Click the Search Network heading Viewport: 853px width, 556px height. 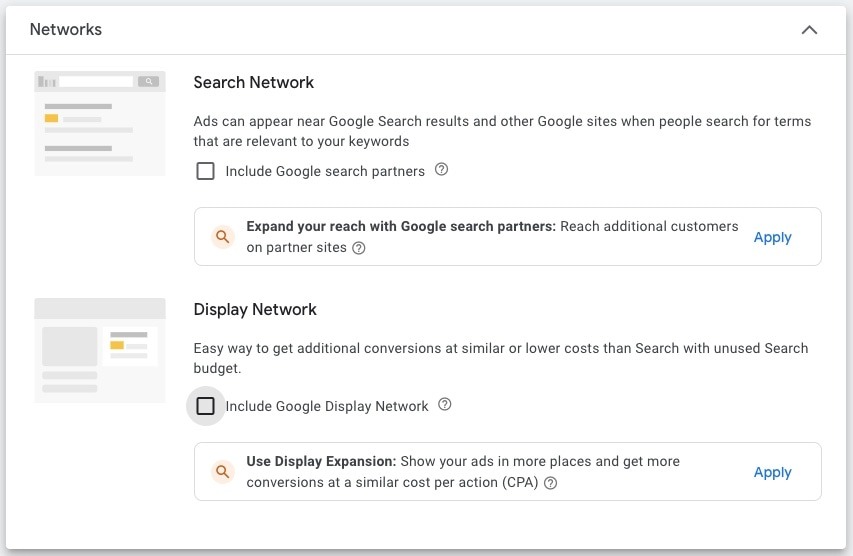[254, 82]
